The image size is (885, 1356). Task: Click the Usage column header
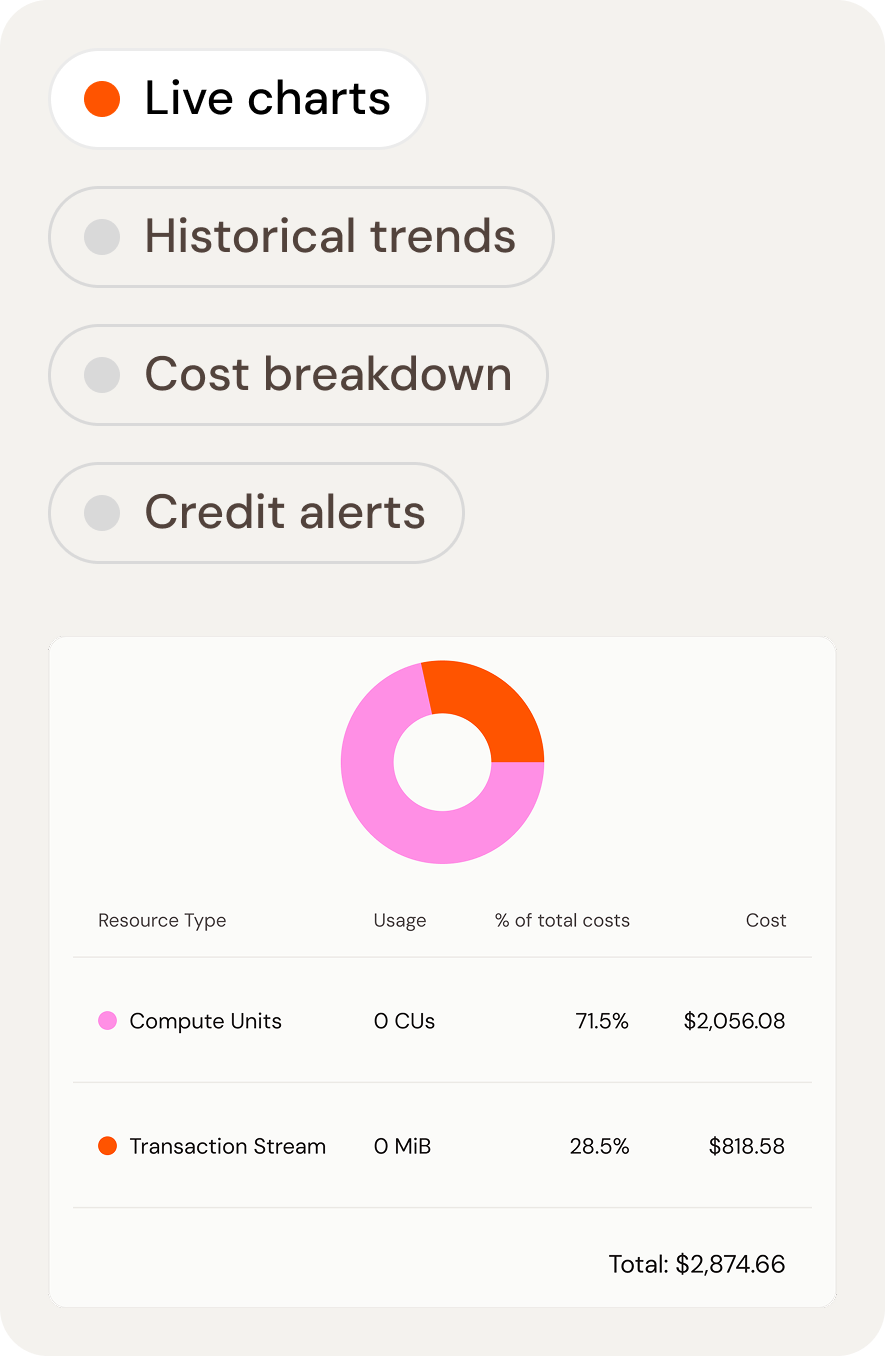pos(399,920)
